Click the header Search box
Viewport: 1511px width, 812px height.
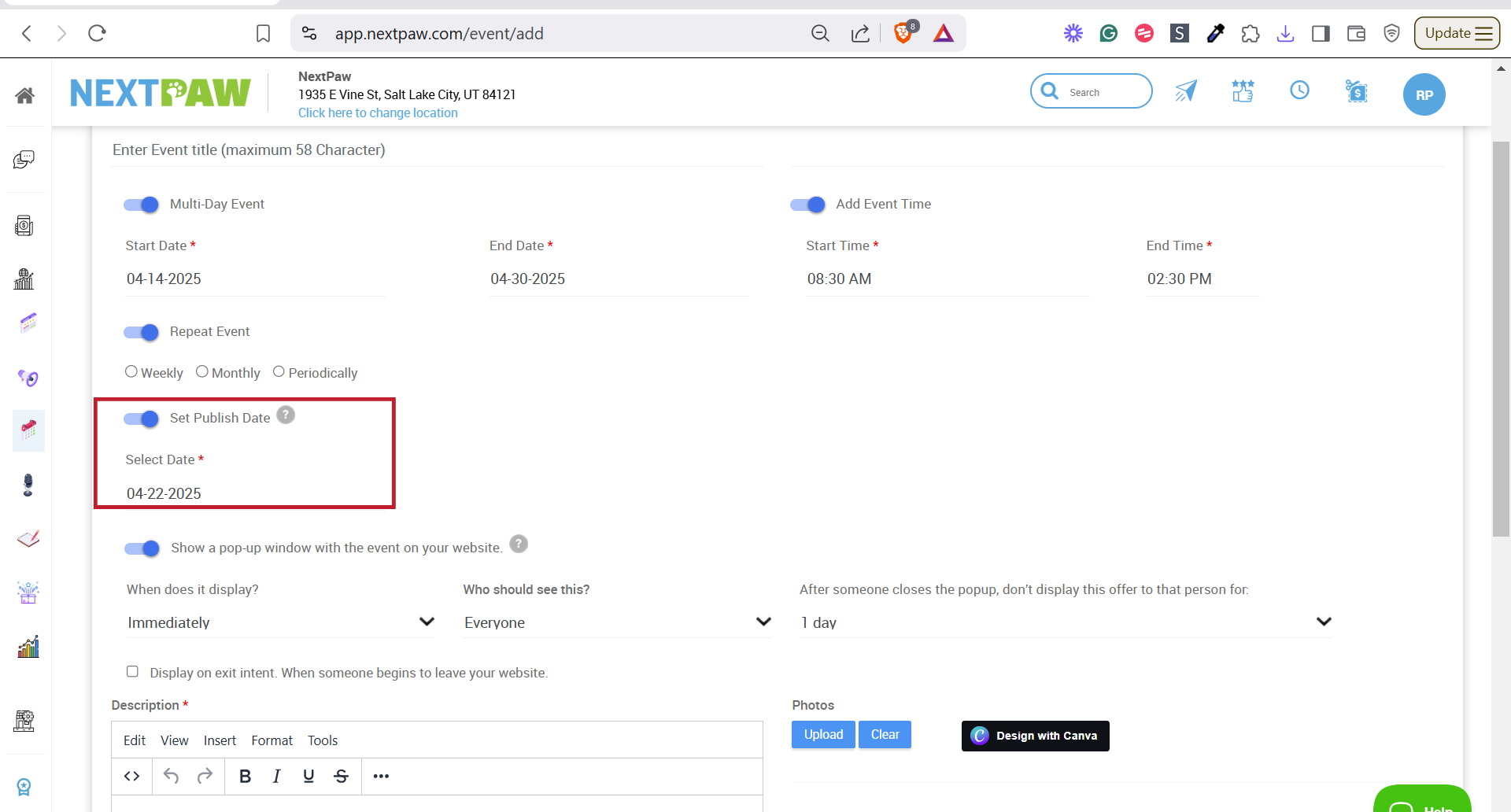(x=1091, y=91)
